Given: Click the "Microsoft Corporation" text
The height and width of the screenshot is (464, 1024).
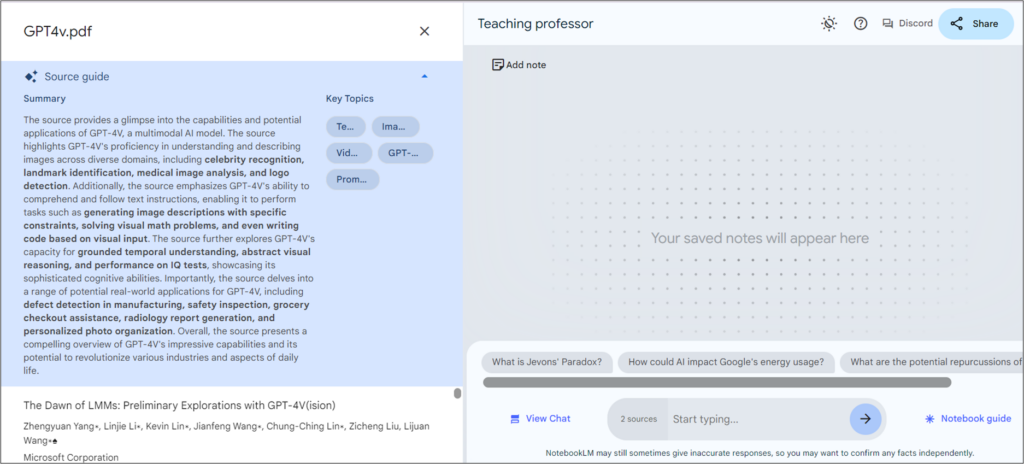Looking at the screenshot, I should [71, 457].
